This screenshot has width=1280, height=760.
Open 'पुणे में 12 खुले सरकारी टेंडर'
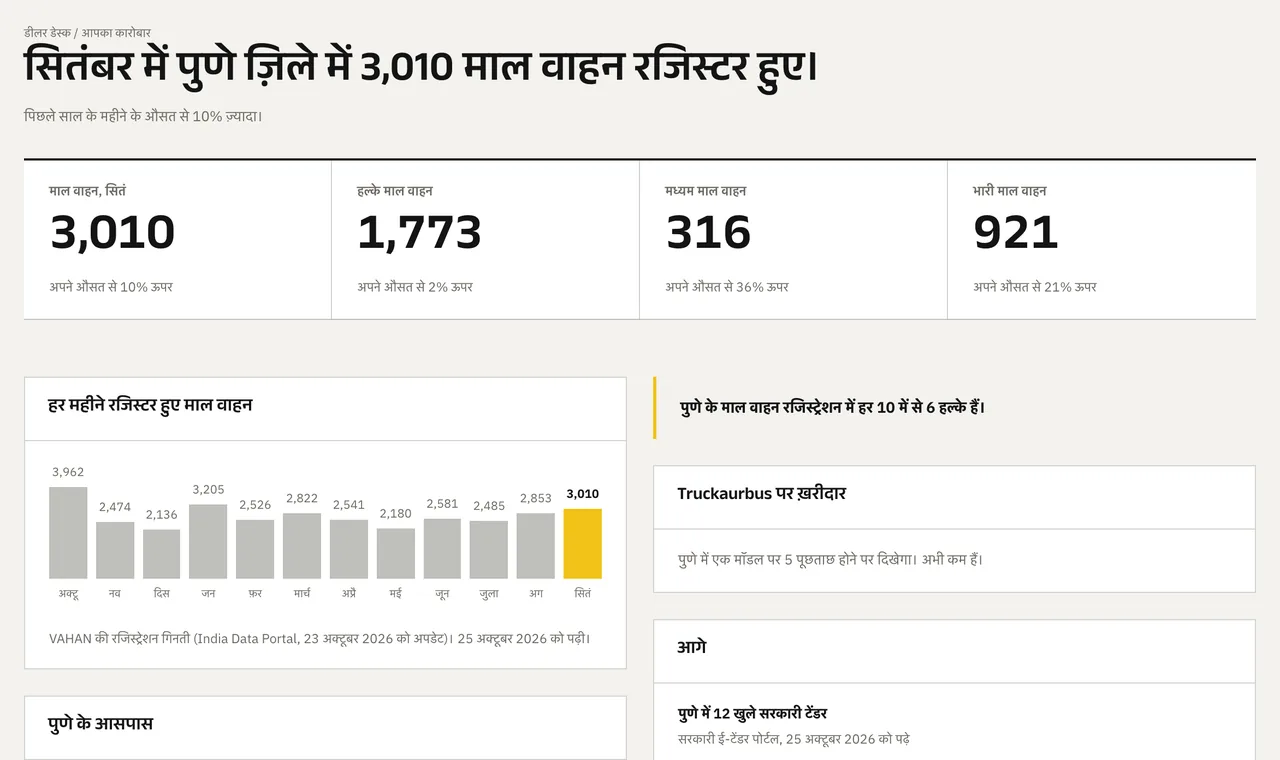point(752,713)
